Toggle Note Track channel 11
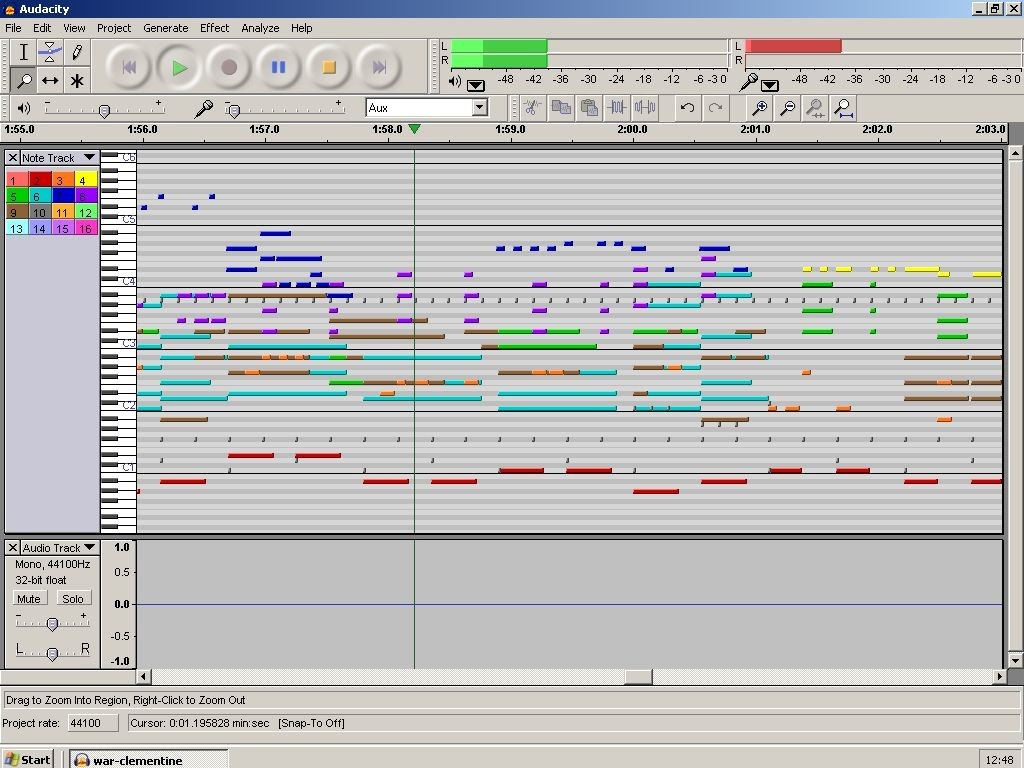 tap(63, 212)
